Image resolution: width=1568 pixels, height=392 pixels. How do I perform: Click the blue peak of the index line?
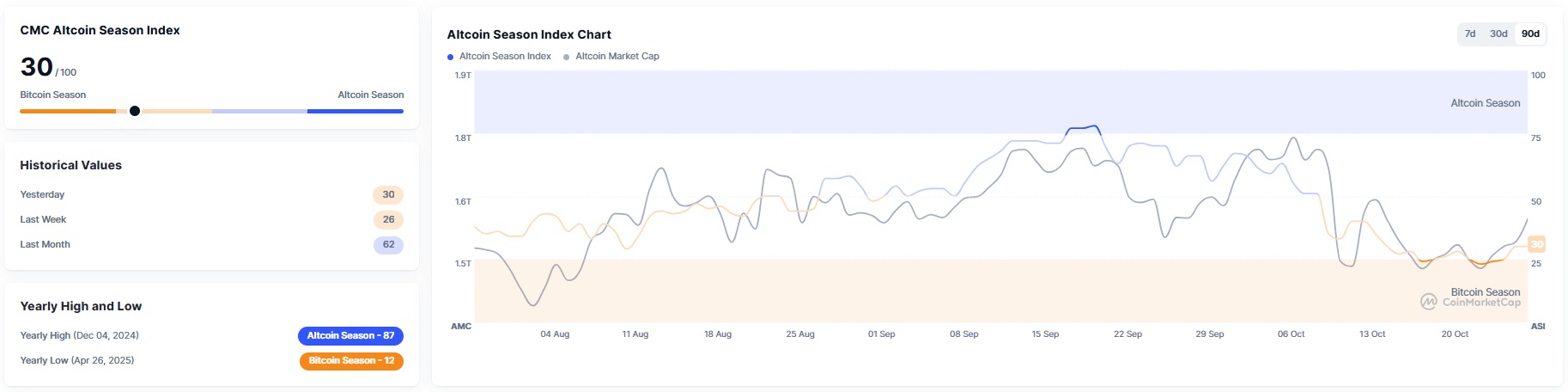[1084, 128]
